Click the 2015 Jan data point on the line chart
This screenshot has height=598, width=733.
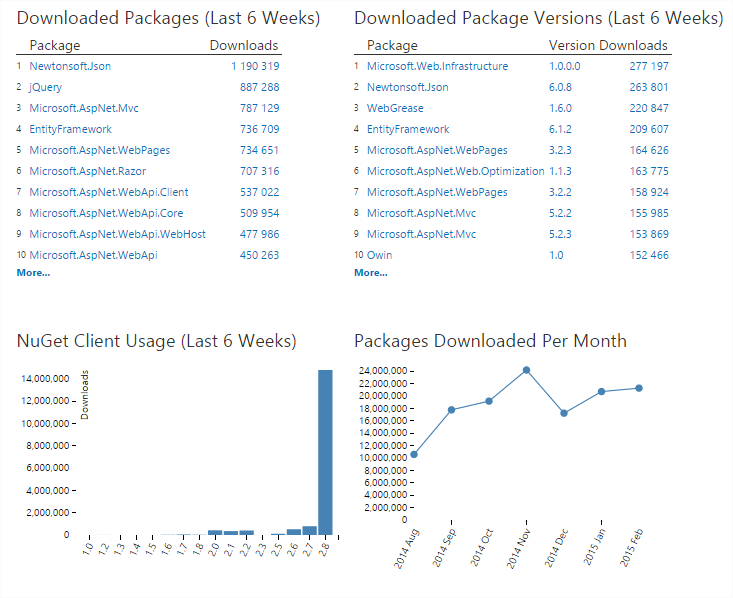[602, 392]
